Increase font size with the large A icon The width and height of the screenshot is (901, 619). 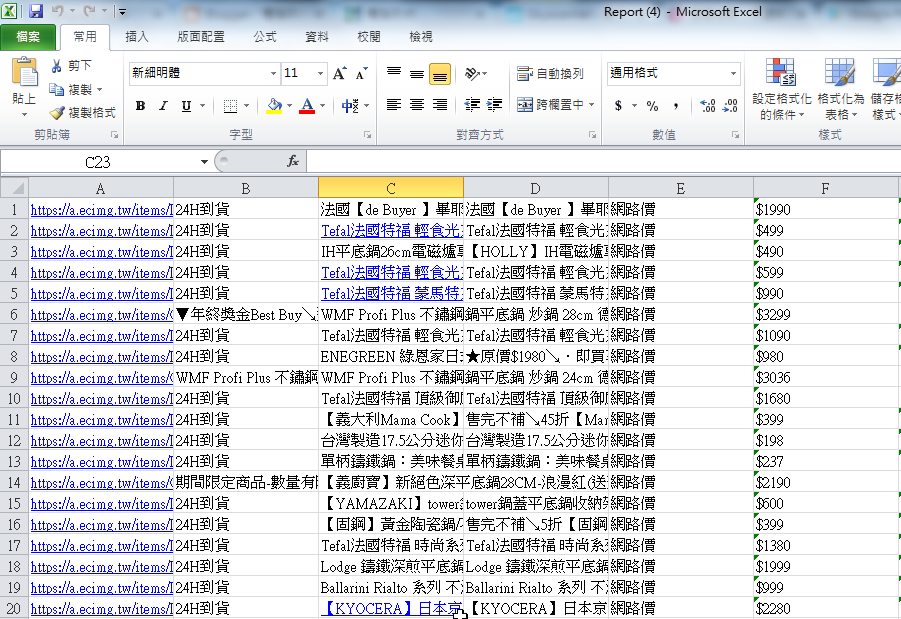click(x=339, y=74)
